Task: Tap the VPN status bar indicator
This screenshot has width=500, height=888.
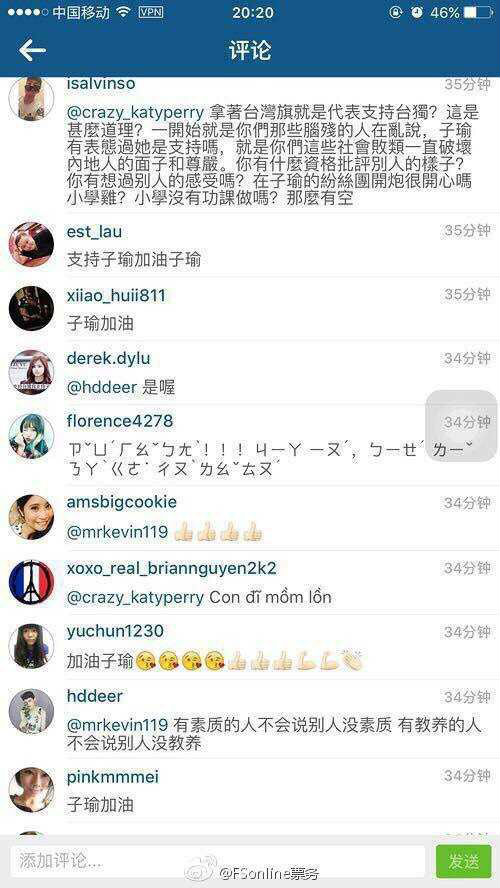Action: pyautogui.click(x=150, y=12)
